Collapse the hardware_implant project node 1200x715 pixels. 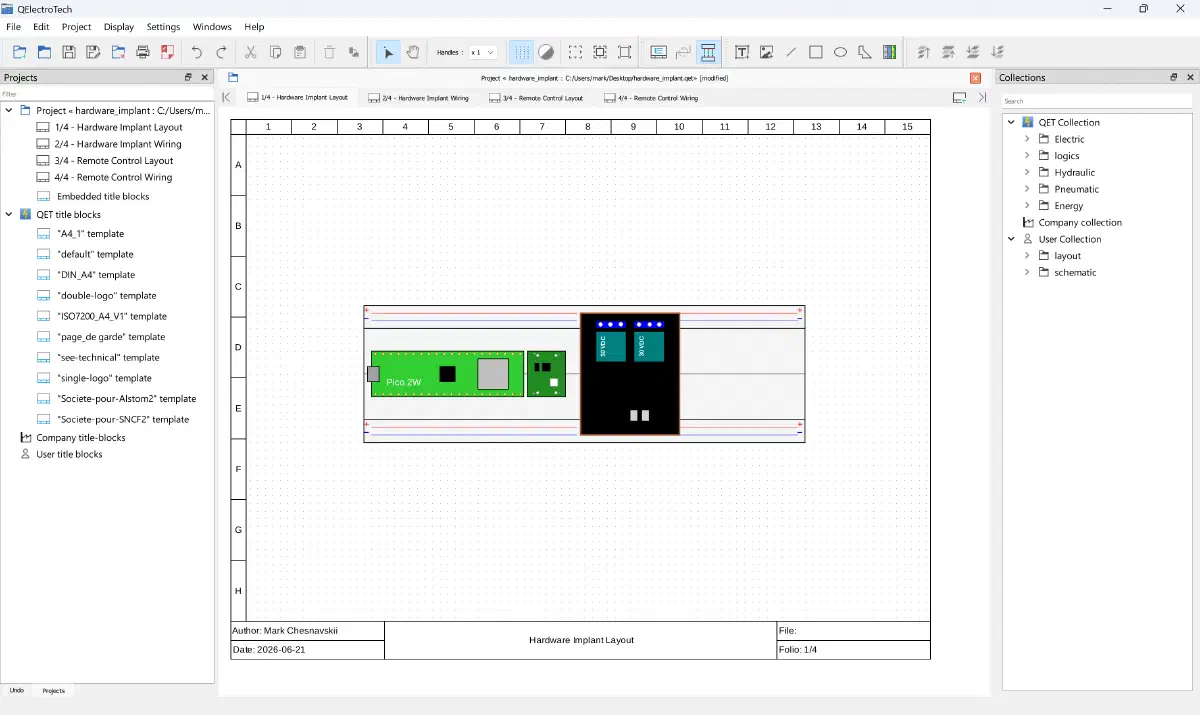pyautogui.click(x=9, y=110)
